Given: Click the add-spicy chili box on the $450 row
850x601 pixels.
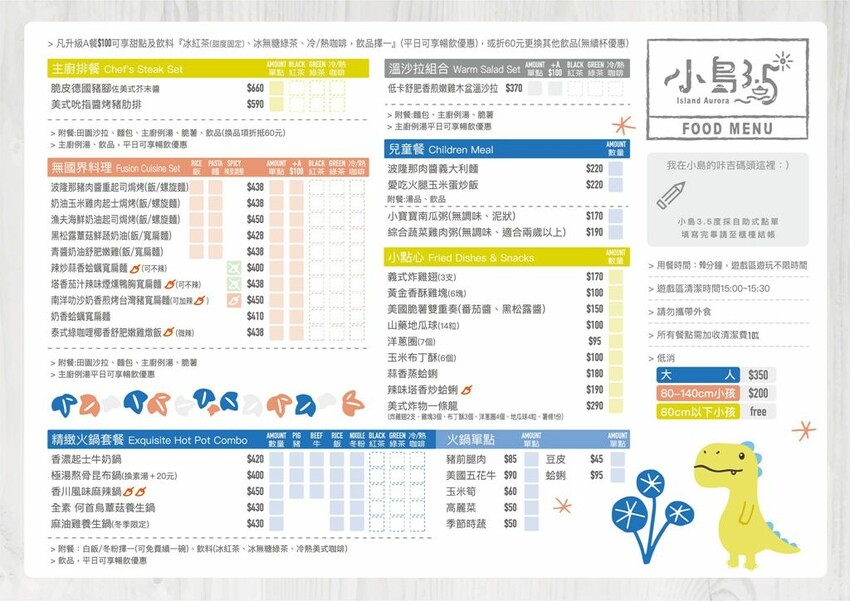Looking at the screenshot, I should [234, 299].
